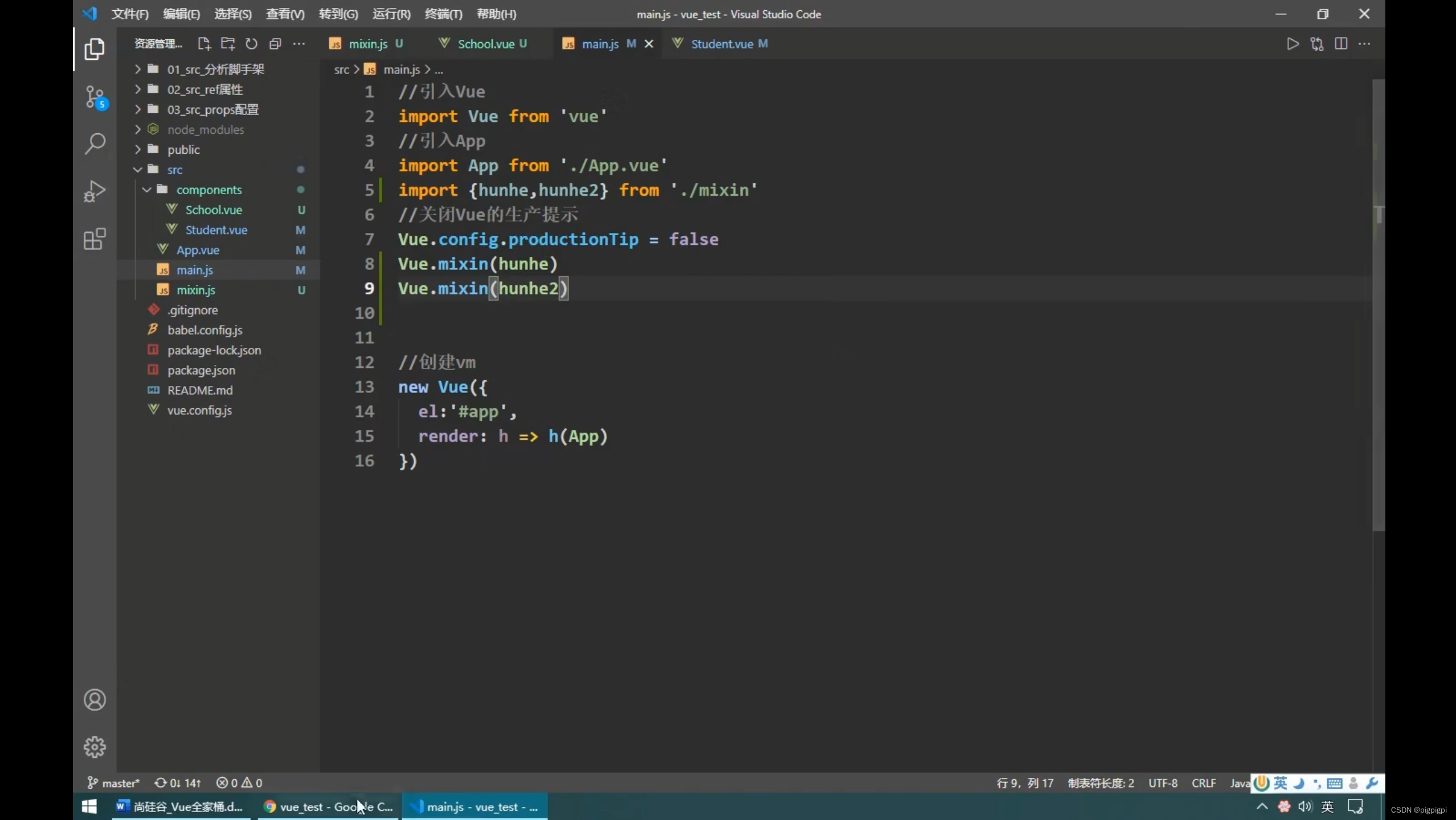Open the Search view in activity bar

(x=95, y=143)
